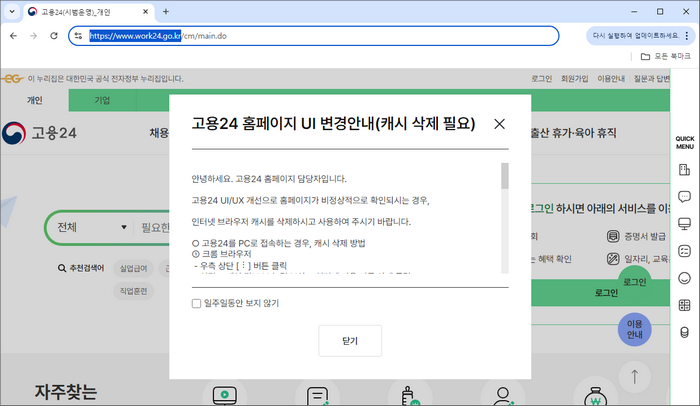Select the 직업훈련 suggested keyword
Viewport: 700px width, 406px height.
pos(133,291)
